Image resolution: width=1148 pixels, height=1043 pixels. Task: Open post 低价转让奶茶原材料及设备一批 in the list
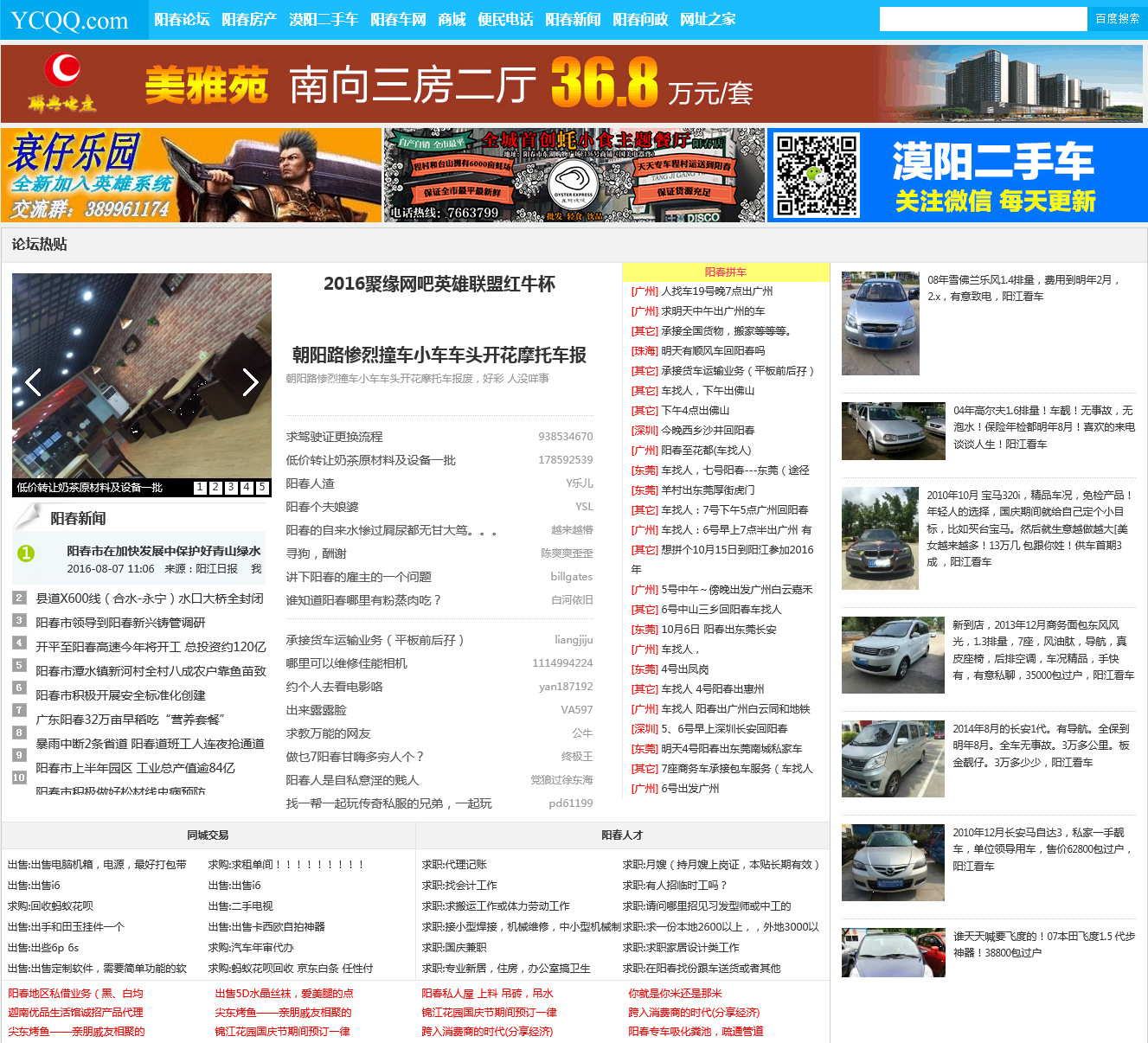[370, 460]
